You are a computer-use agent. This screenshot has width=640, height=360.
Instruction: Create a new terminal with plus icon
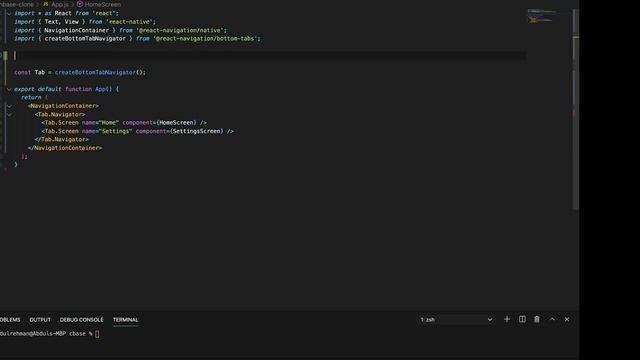(507, 320)
